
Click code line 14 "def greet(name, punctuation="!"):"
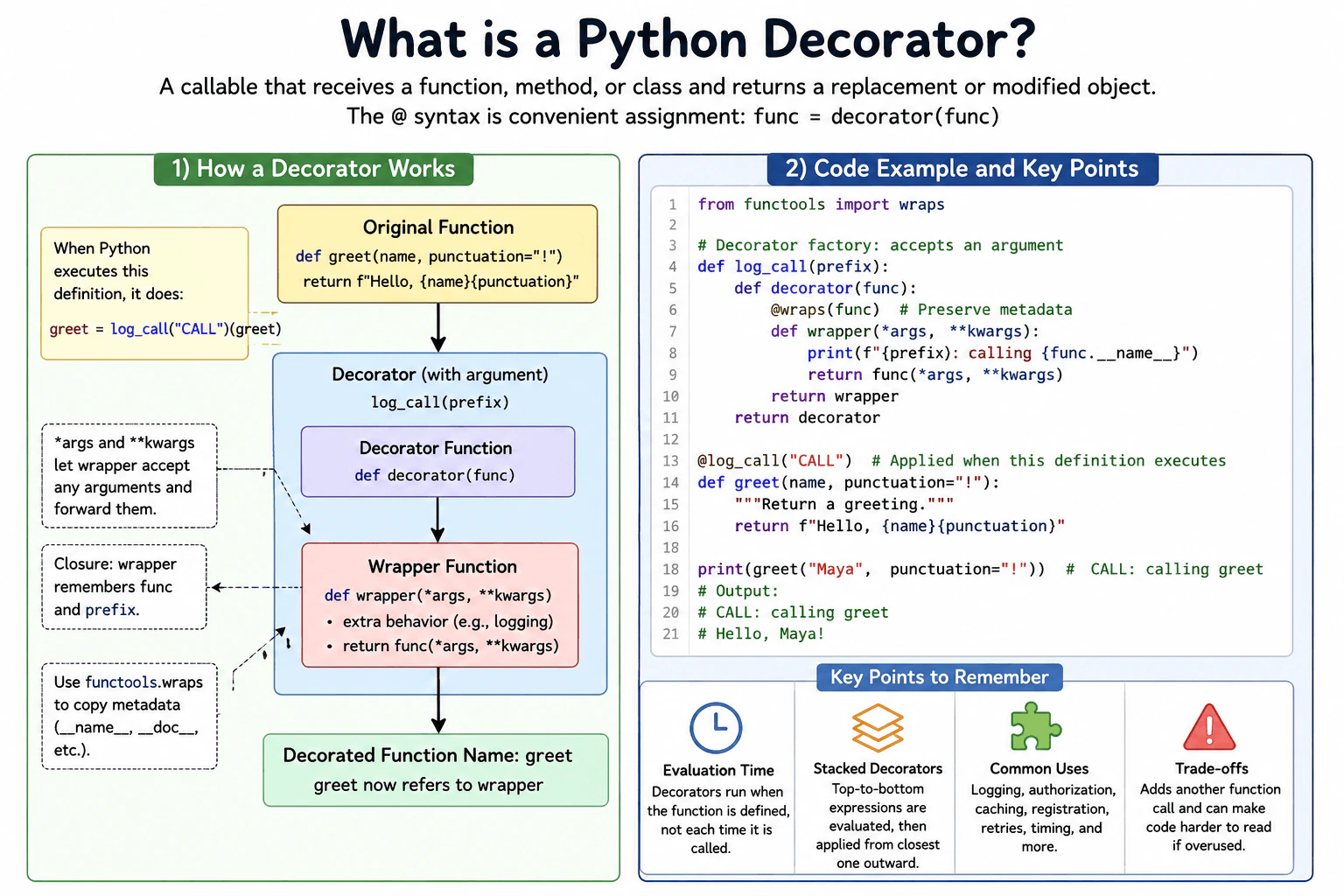(x=848, y=483)
